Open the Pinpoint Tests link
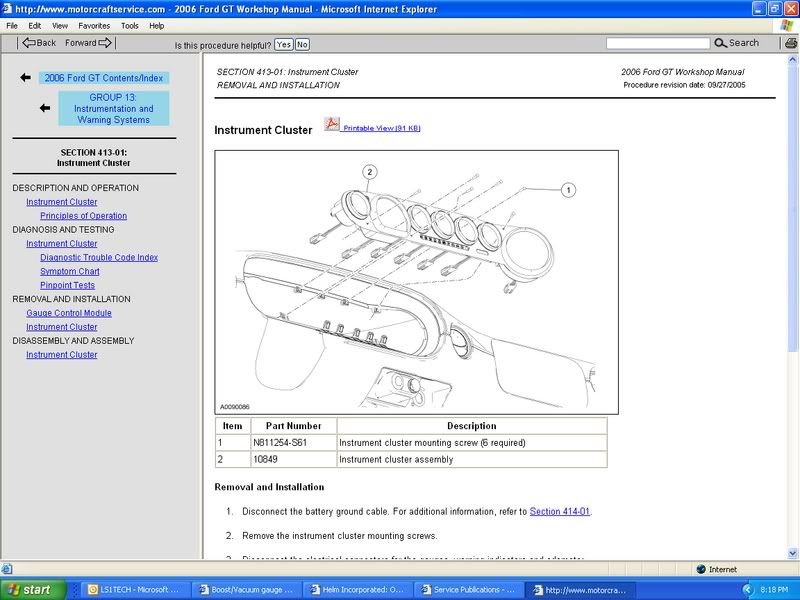Viewport: 800px width, 600px height. point(67,285)
